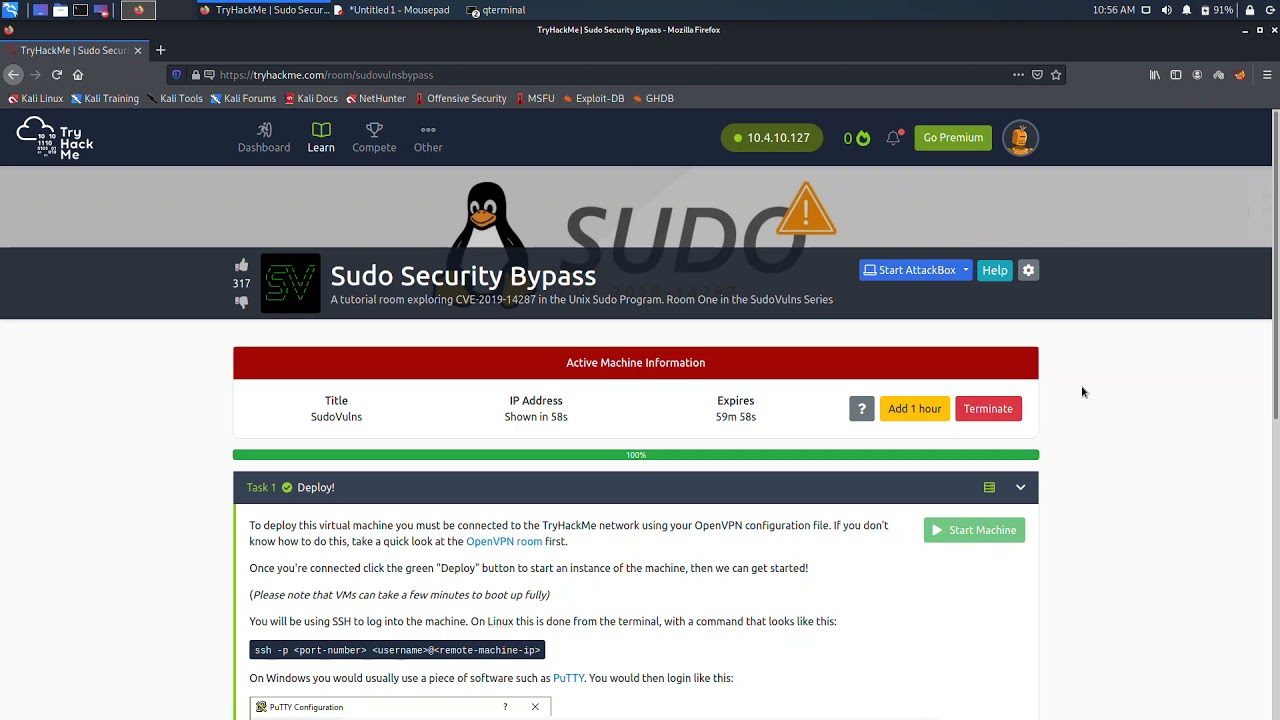
Task: Open the Dashboard navigation item
Action: [x=264, y=138]
